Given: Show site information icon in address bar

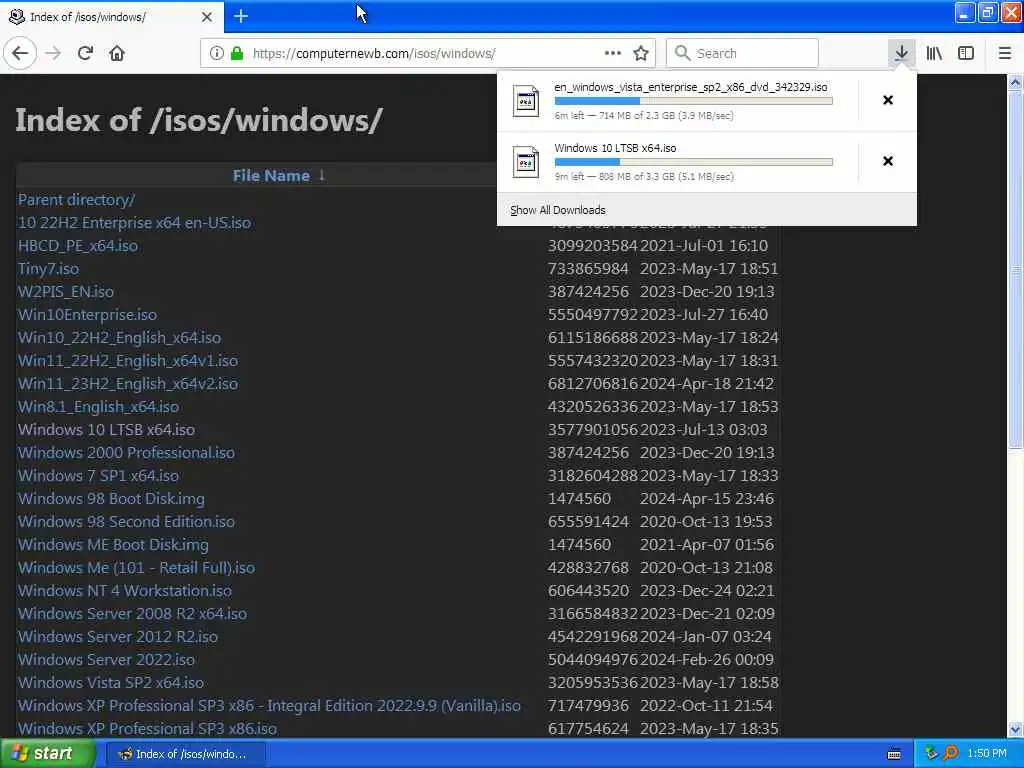Looking at the screenshot, I should [x=216, y=54].
